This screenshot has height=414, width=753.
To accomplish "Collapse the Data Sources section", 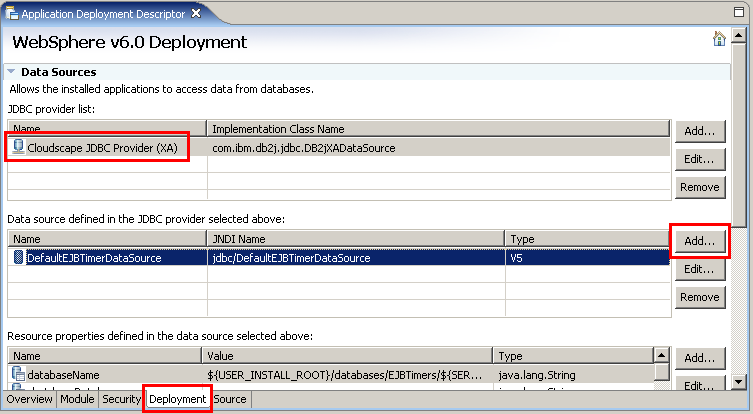I will coord(11,71).
